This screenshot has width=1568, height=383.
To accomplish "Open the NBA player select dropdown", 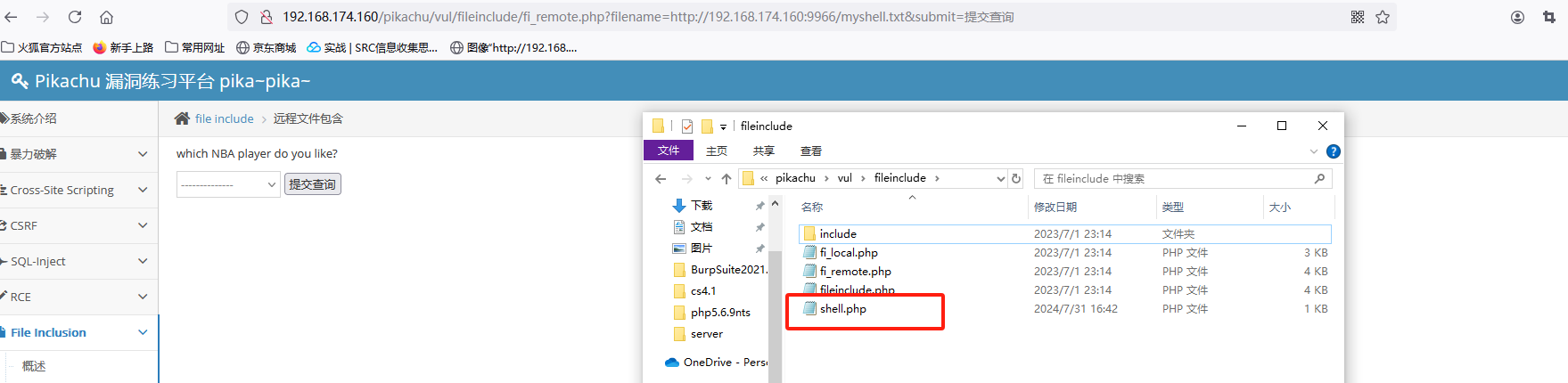I will [228, 184].
